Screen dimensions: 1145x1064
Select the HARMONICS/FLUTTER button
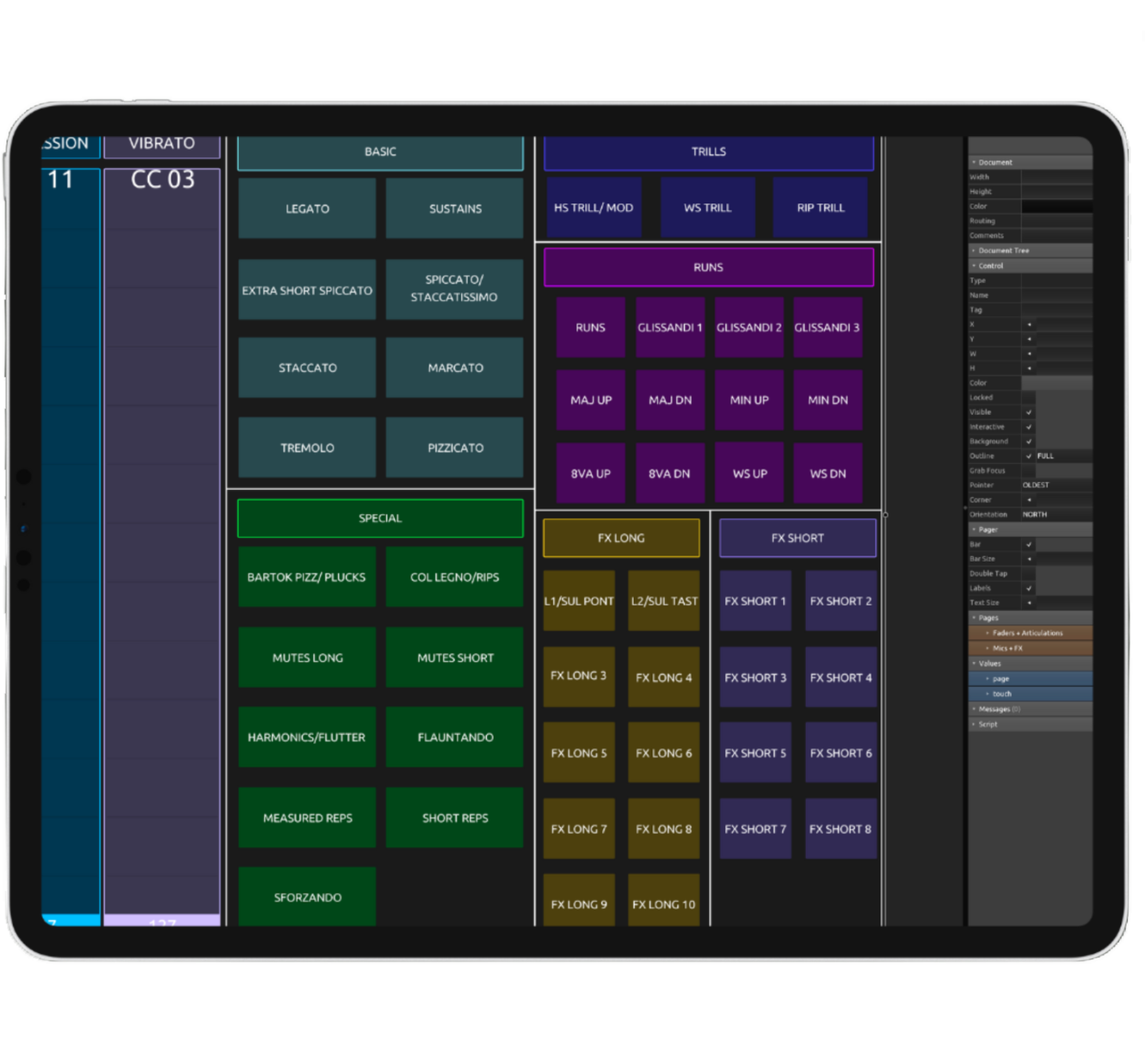click(307, 737)
